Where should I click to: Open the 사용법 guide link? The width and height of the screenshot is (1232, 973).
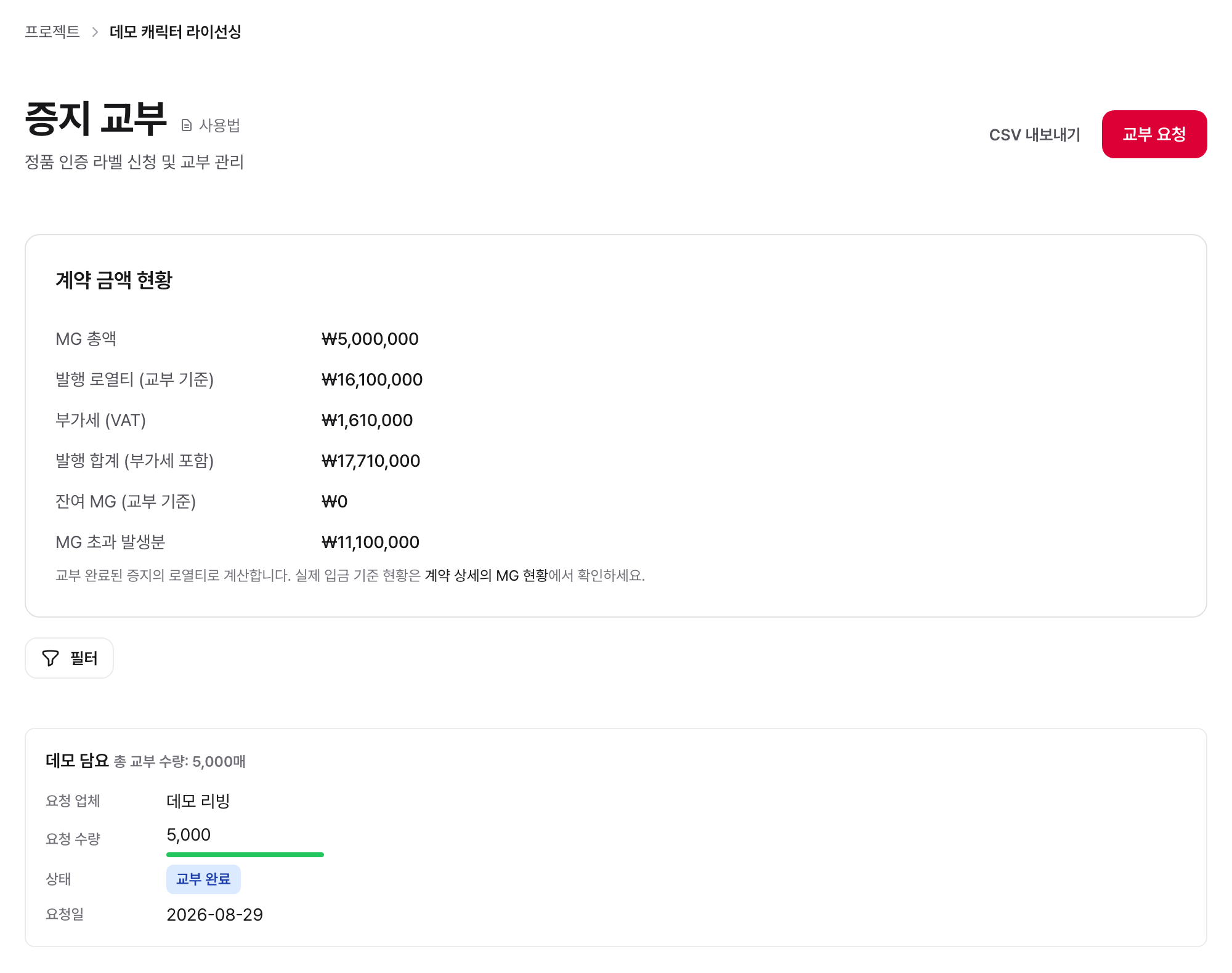[x=219, y=126]
